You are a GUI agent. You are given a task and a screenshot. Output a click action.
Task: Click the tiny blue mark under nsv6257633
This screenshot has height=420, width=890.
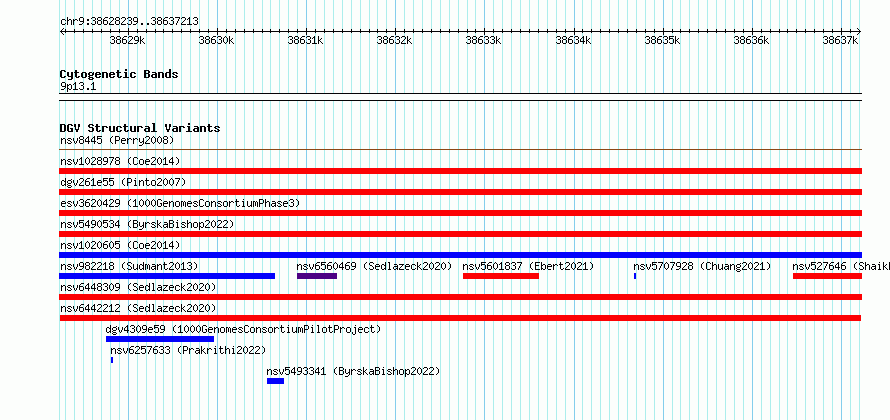point(112,360)
